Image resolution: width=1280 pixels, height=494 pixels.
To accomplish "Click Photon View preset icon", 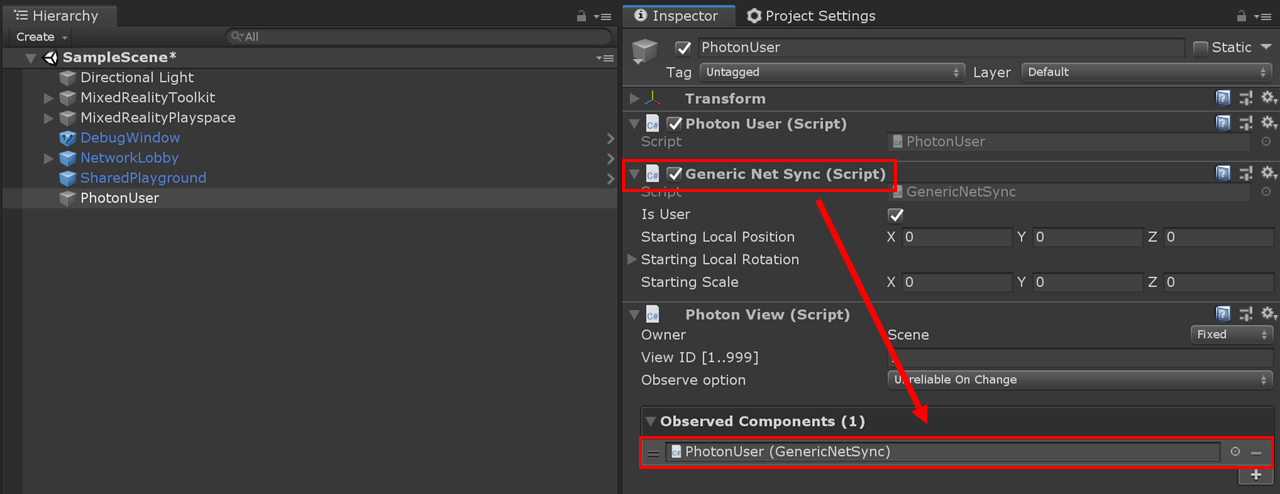I will [x=1246, y=314].
